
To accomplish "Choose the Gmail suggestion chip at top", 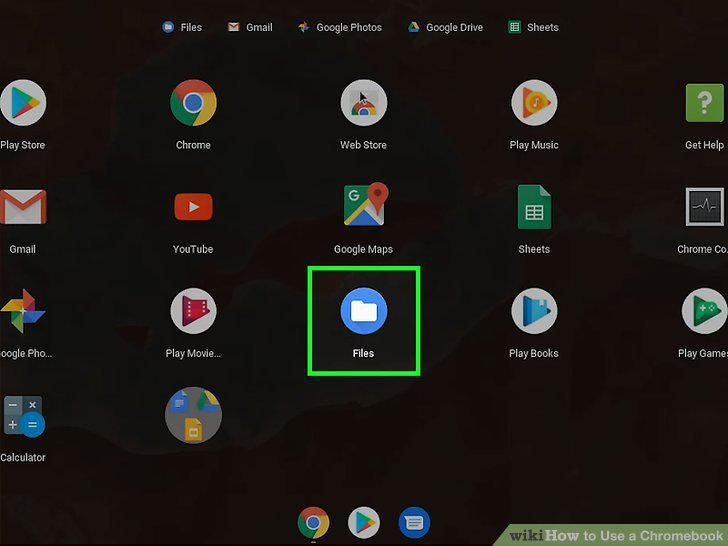I will click(250, 27).
